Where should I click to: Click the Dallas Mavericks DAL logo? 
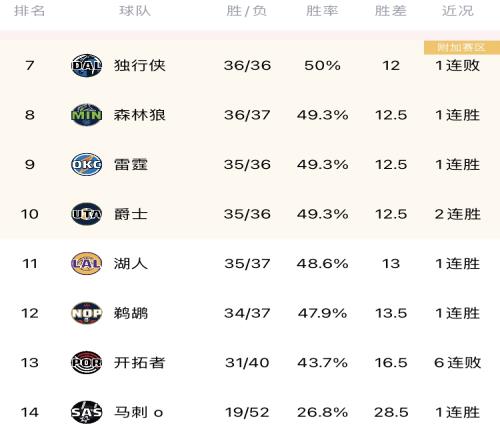86,65
